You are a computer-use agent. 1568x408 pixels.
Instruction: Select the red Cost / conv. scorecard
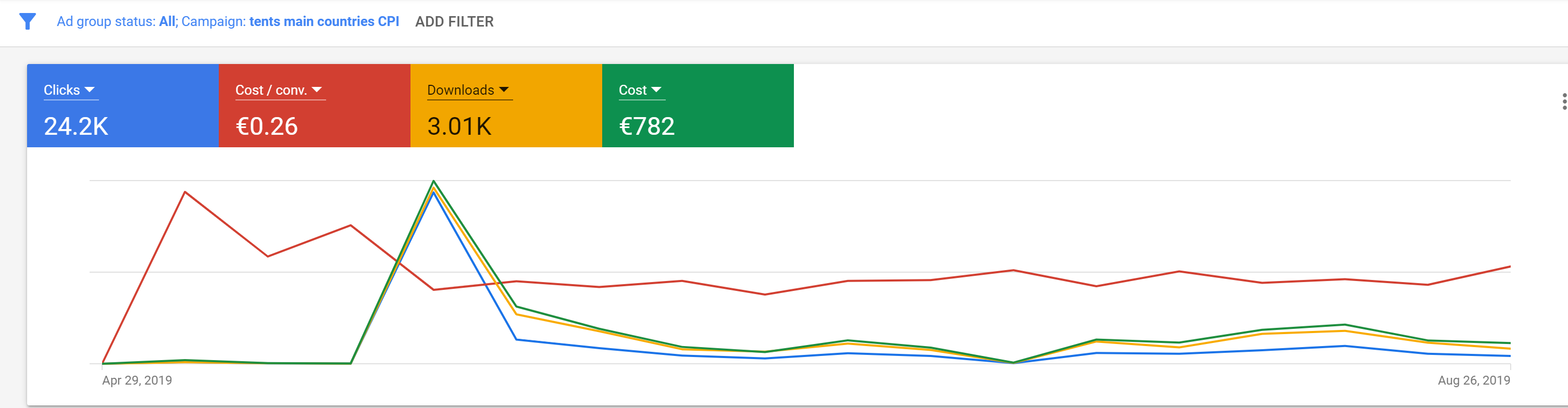point(314,105)
